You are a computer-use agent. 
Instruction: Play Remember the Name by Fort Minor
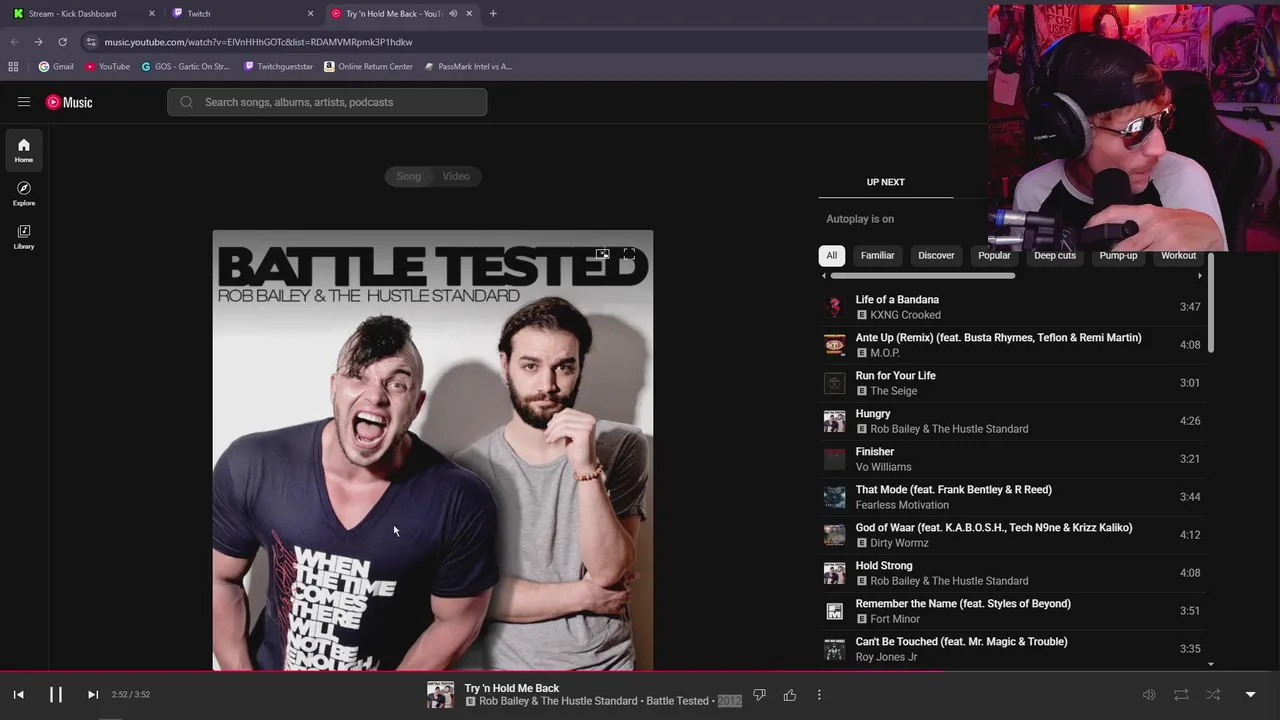[x=1012, y=611]
